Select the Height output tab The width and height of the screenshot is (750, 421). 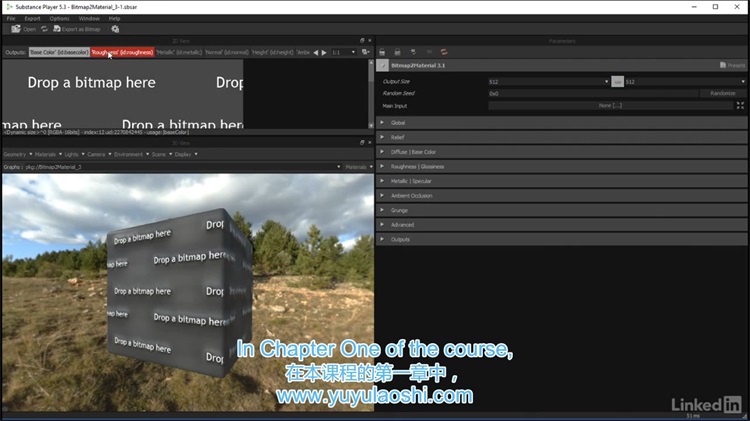coord(273,53)
